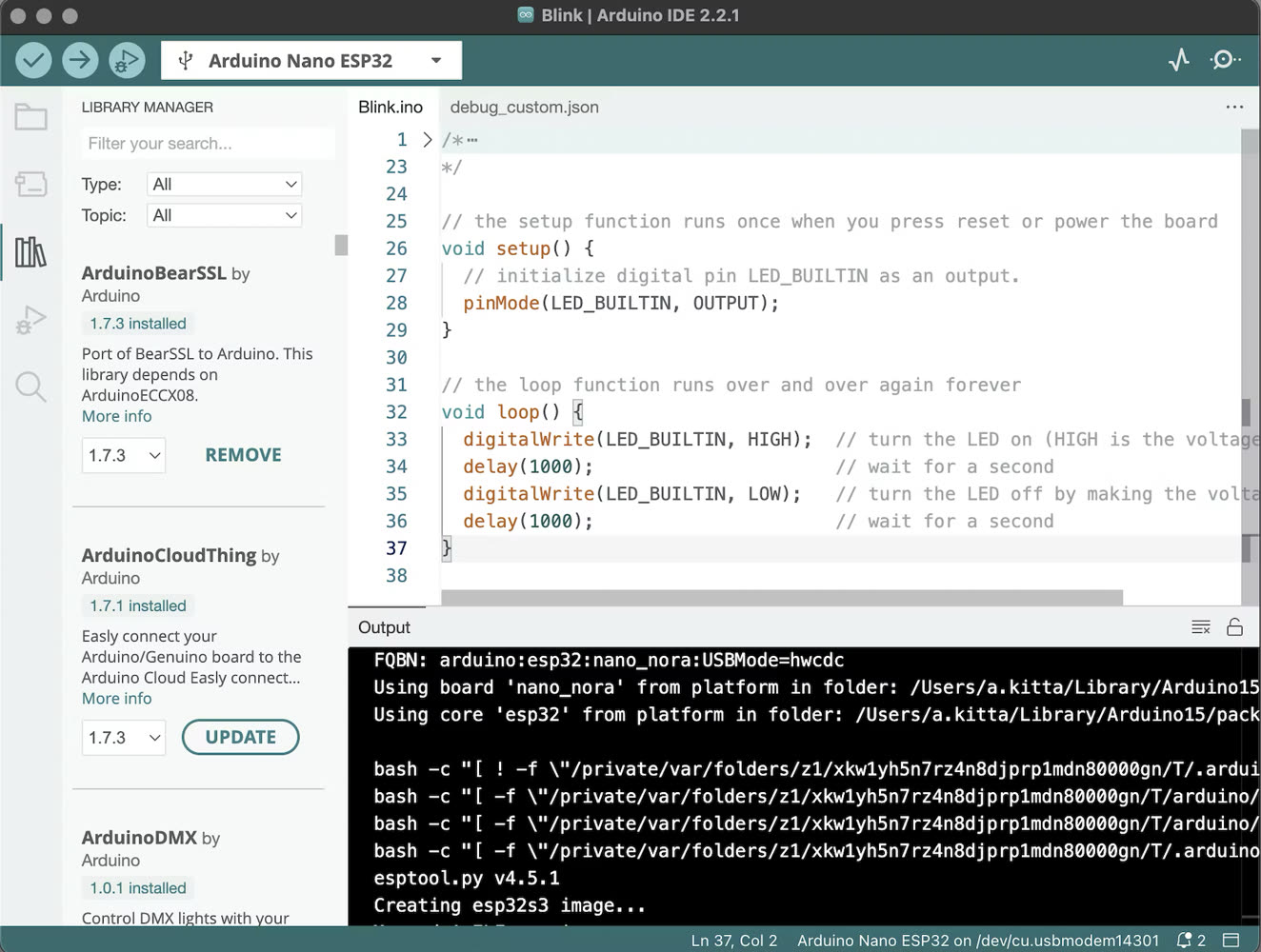Click the Upload arrow button

pyautogui.click(x=80, y=61)
